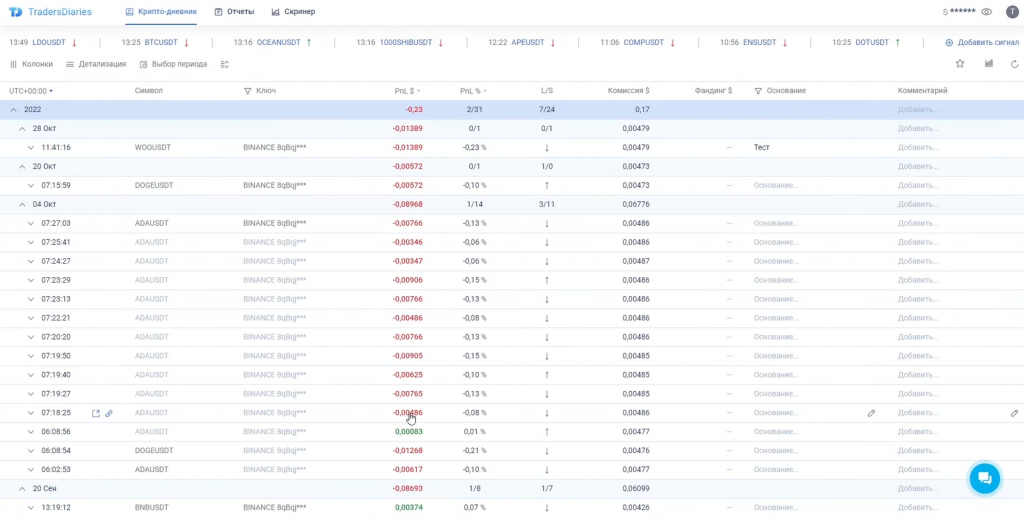Open the live chat bubble
Image resolution: width=1024 pixels, height=517 pixels.
pyautogui.click(x=984, y=478)
